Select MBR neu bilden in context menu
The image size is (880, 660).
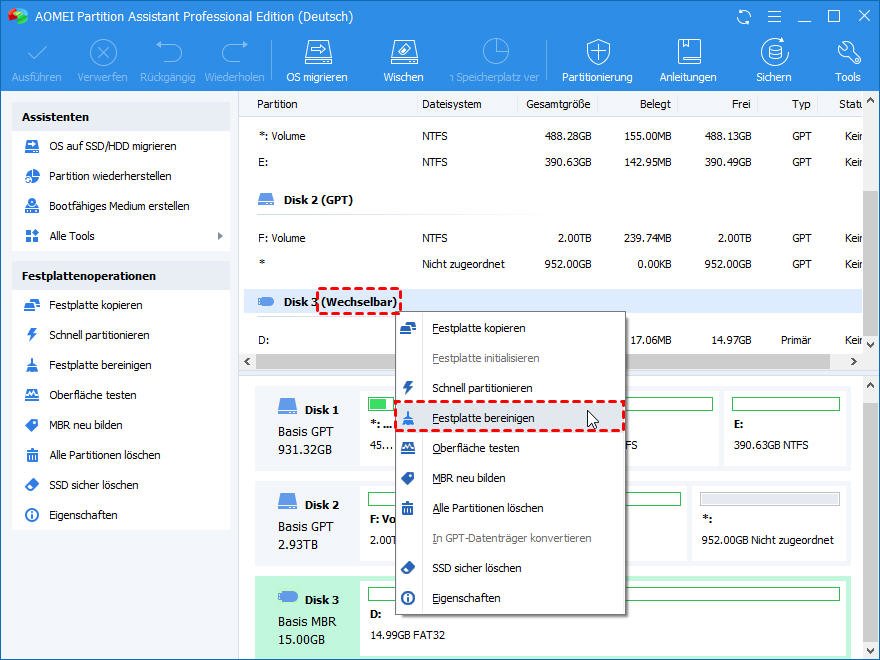pyautogui.click(x=510, y=478)
